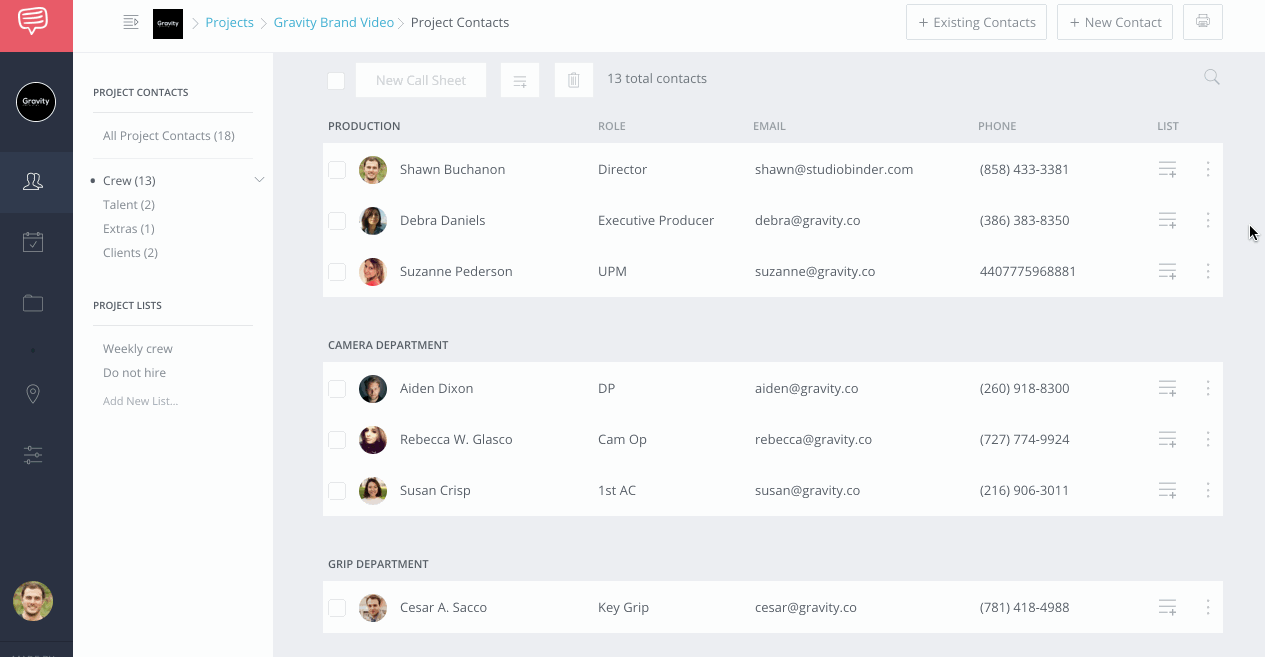Add selected contacts to list toolbar icon

[x=520, y=80]
